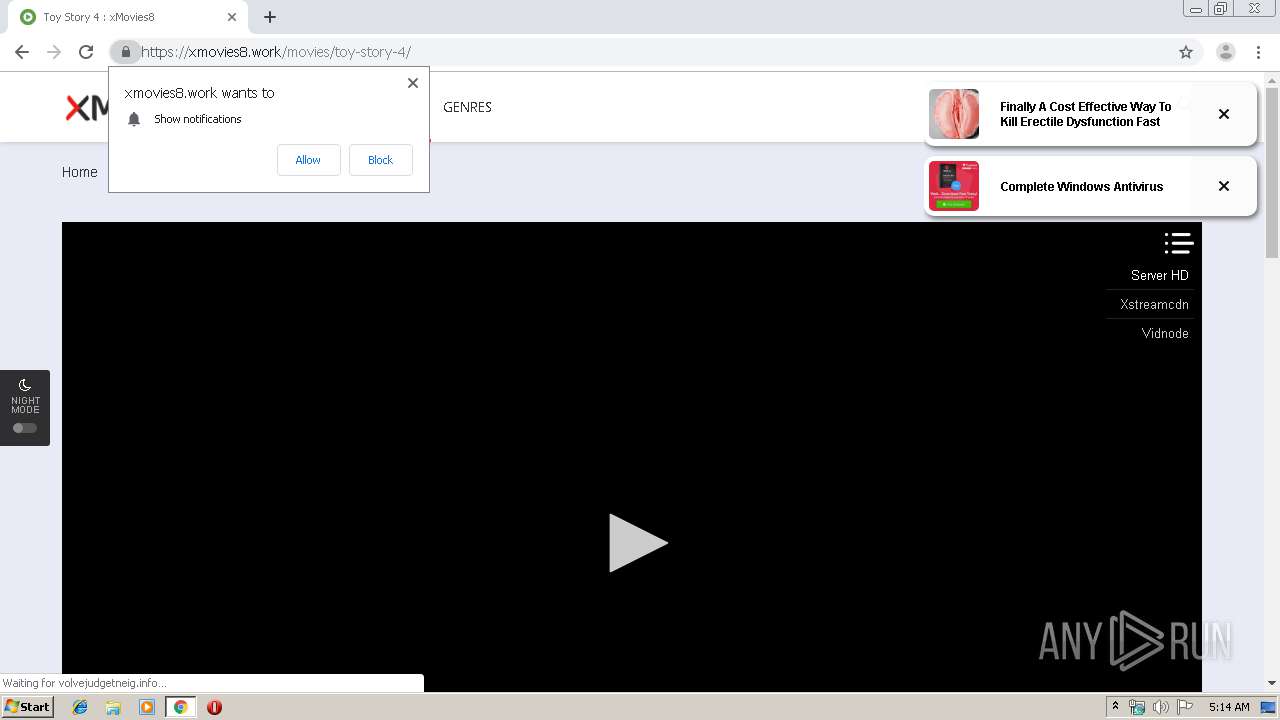The height and width of the screenshot is (720, 1280).
Task: Dismiss the erectile dysfunction ad notification
Action: click(x=1223, y=114)
